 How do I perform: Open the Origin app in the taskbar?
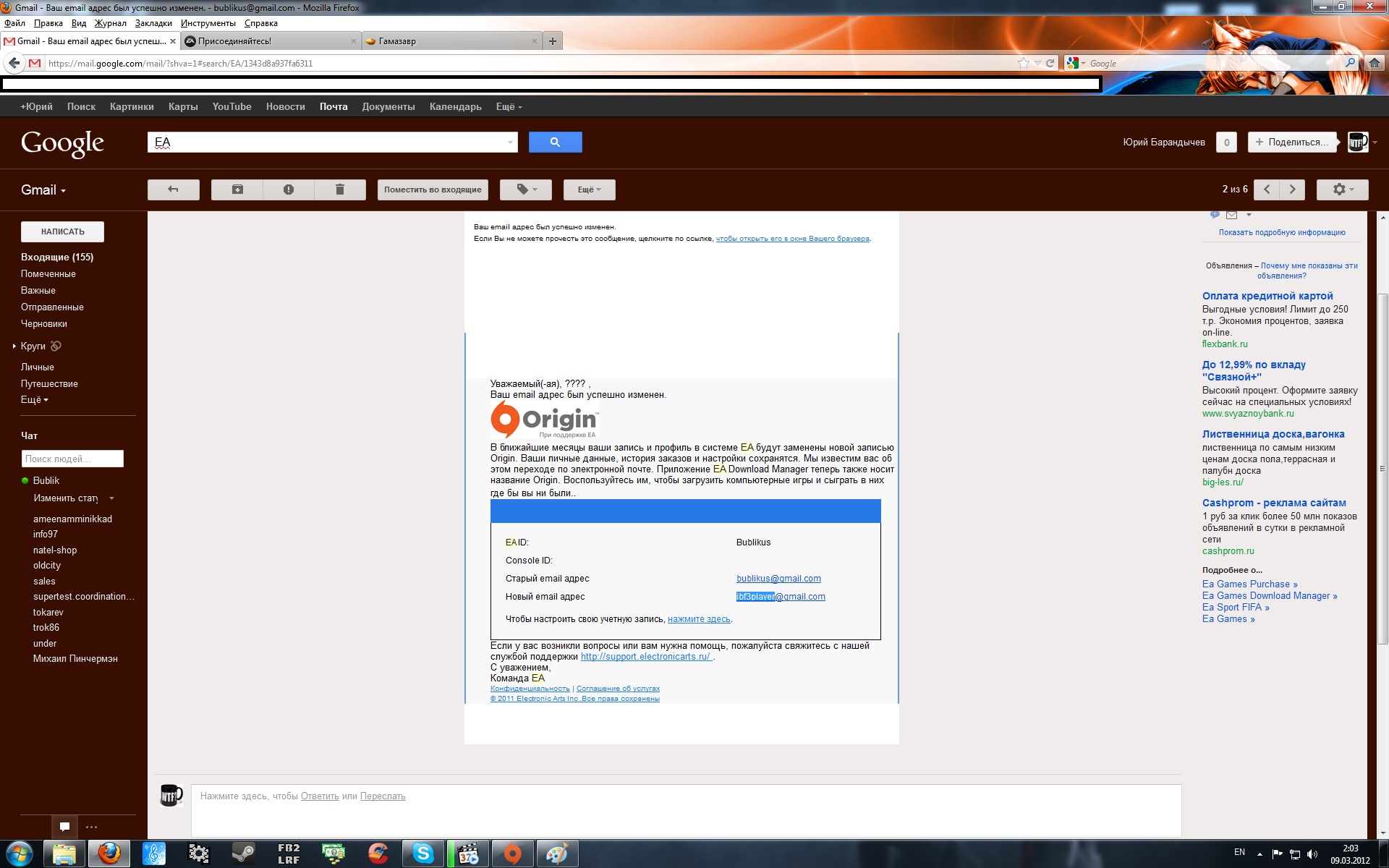(x=512, y=854)
